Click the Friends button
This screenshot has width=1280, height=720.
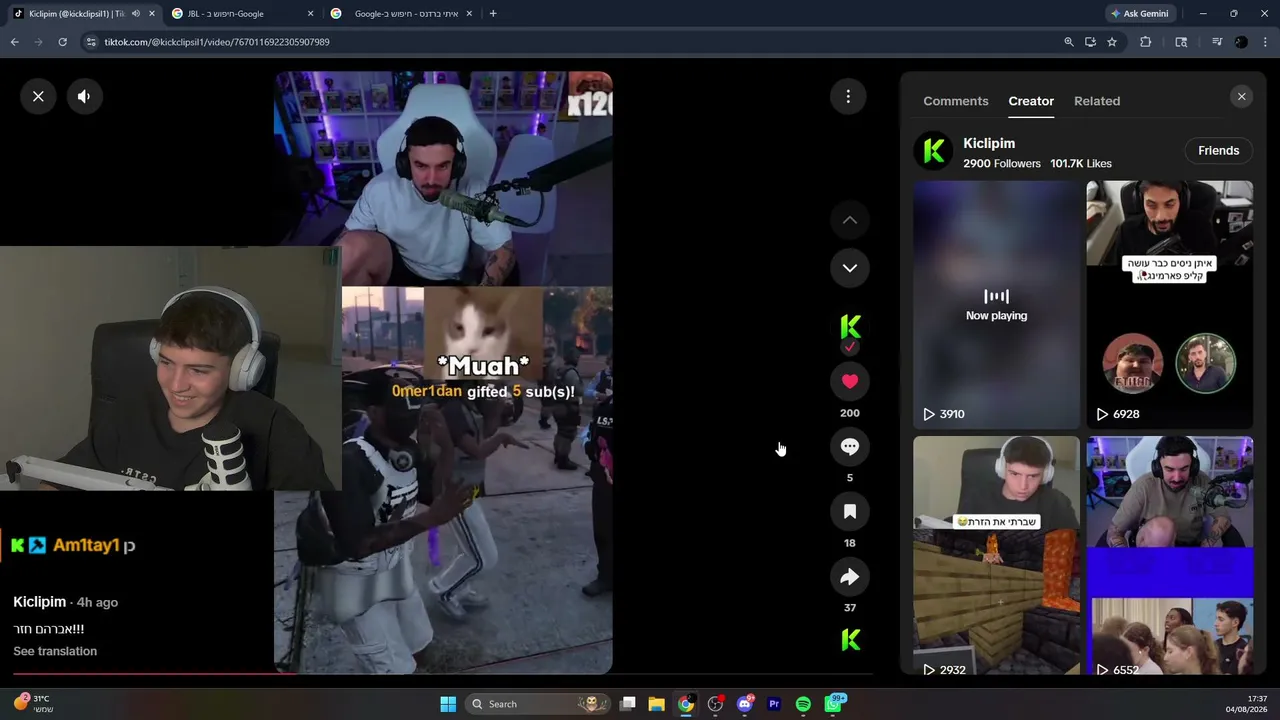1218,151
